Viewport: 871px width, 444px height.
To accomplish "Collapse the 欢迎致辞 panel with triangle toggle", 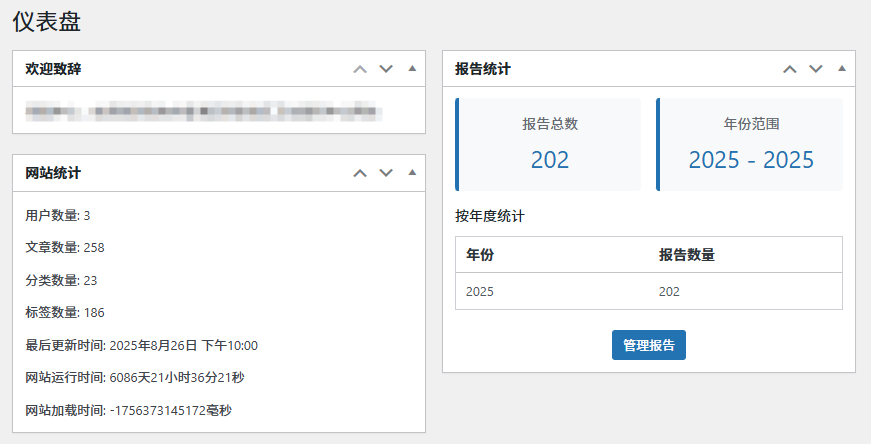I will click(x=412, y=69).
